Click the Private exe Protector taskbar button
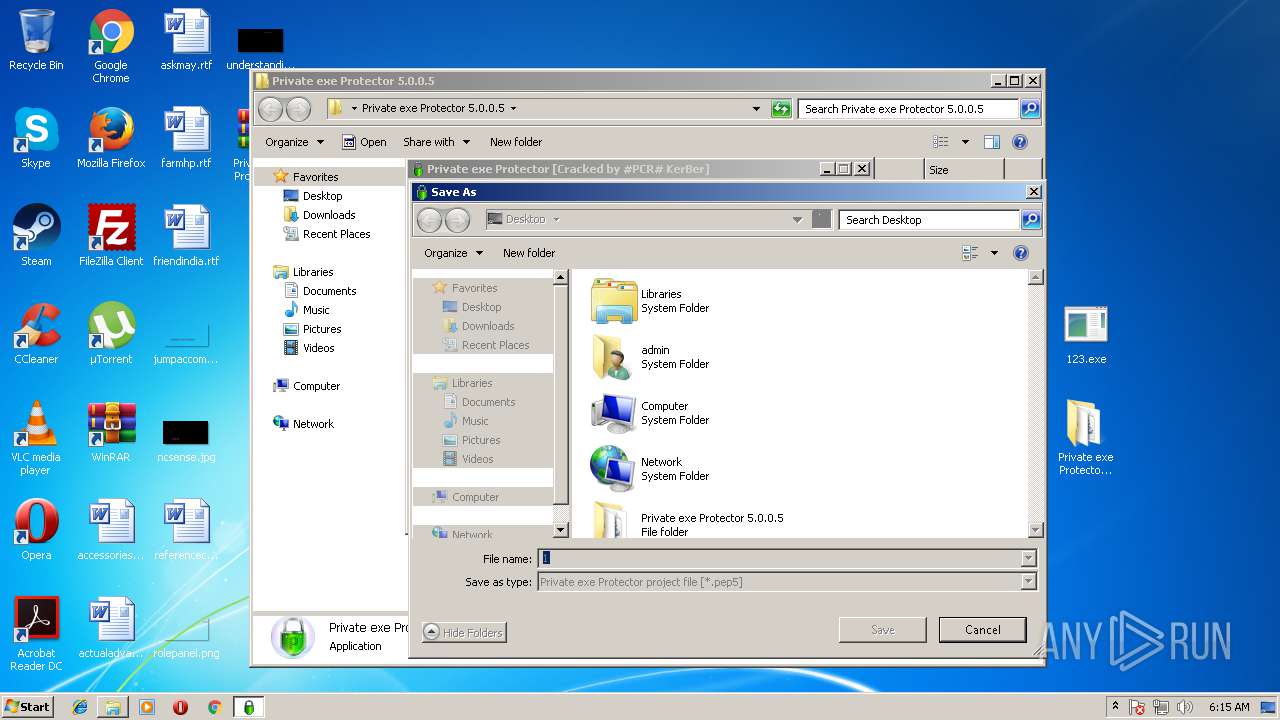 pos(248,707)
